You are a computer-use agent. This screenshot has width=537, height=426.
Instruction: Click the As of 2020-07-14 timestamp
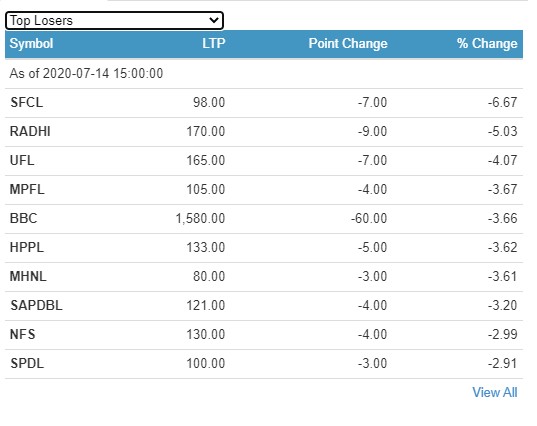point(86,74)
